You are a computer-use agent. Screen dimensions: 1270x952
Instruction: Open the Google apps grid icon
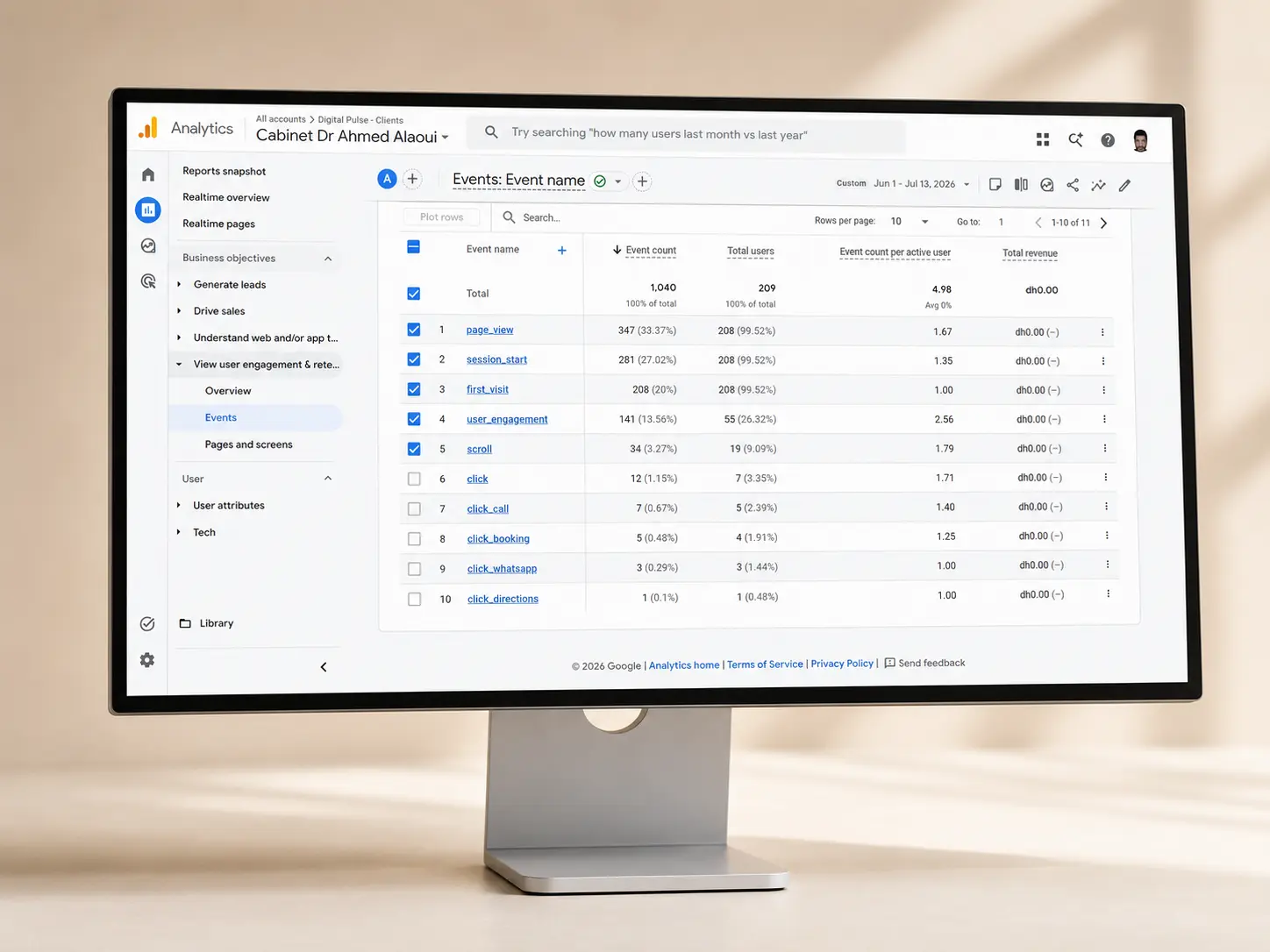[1043, 139]
